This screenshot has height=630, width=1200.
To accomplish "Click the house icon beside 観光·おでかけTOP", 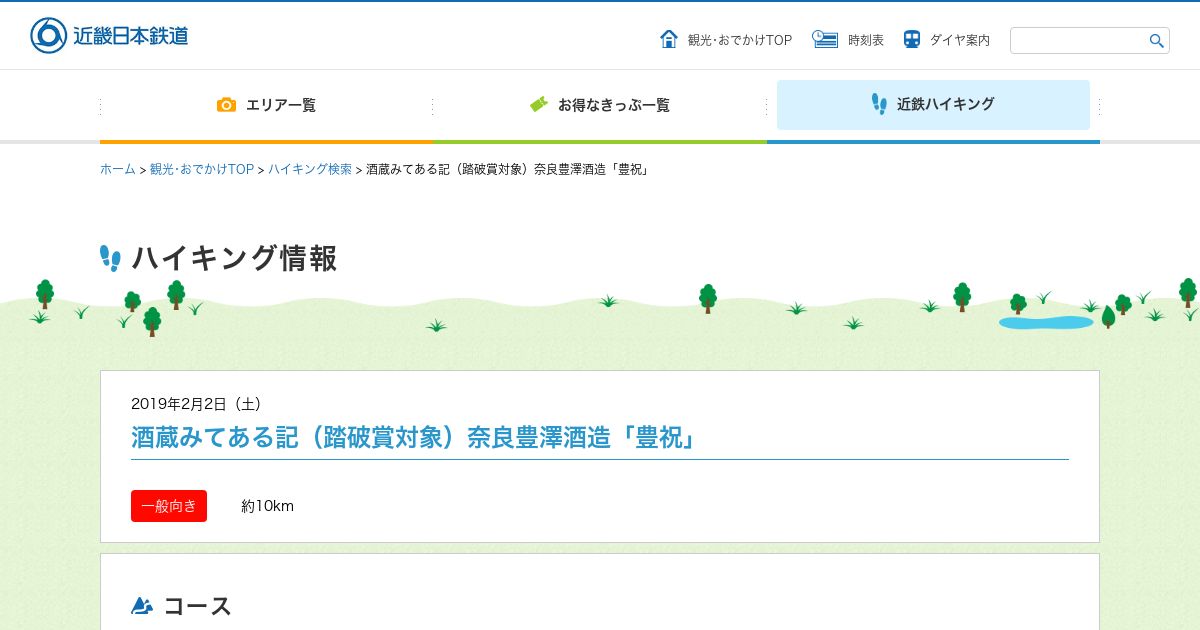I will coord(669,39).
